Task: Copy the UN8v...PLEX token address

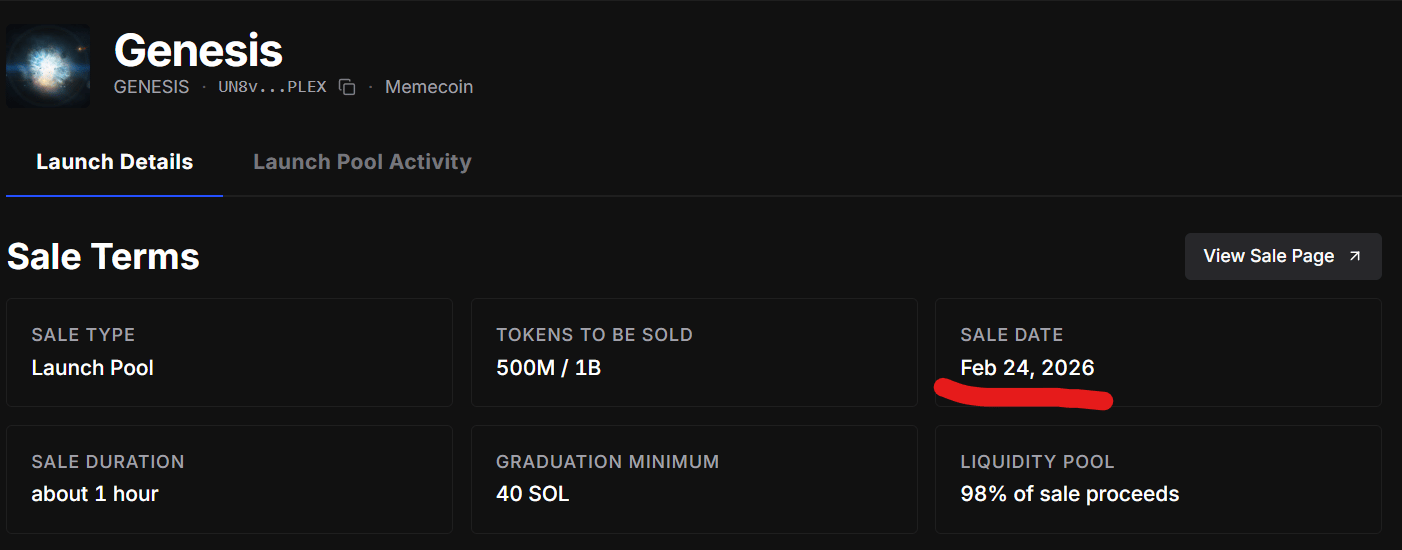Action: click(347, 87)
